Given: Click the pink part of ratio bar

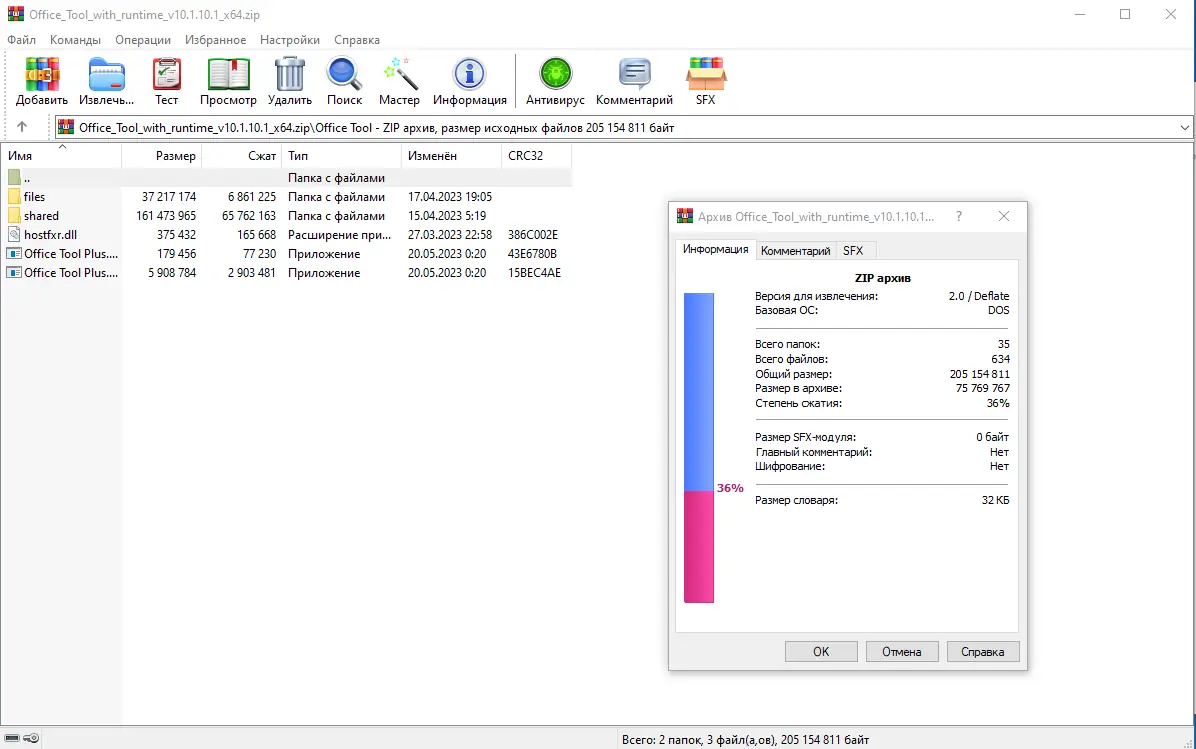Looking at the screenshot, I should tap(699, 546).
